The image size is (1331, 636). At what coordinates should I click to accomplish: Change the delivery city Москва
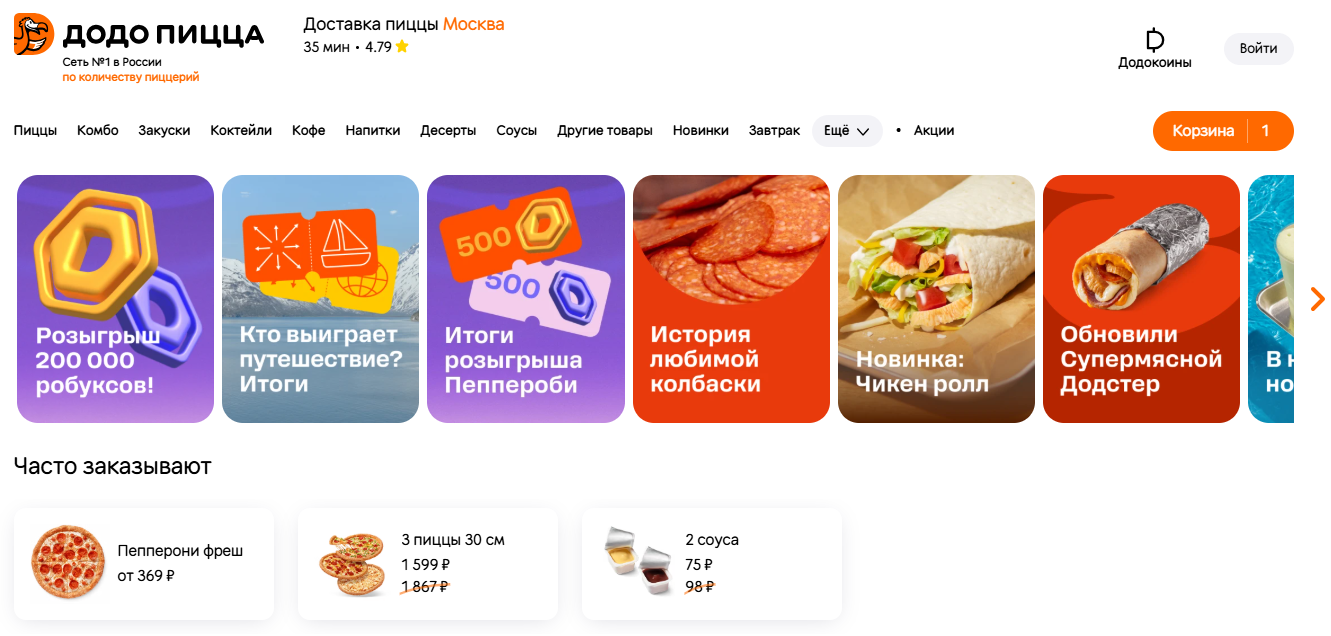coord(473,24)
